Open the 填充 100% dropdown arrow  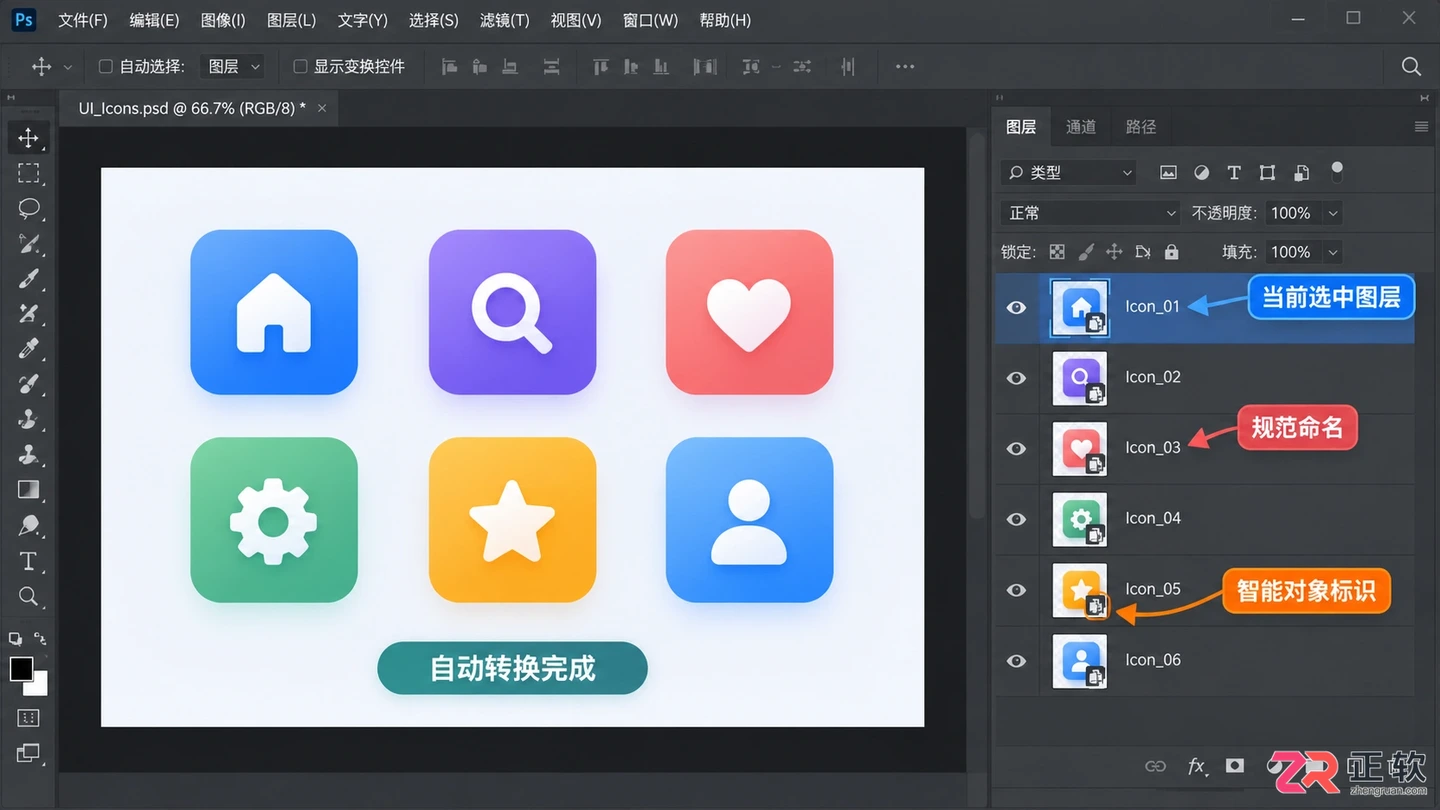click(1331, 252)
